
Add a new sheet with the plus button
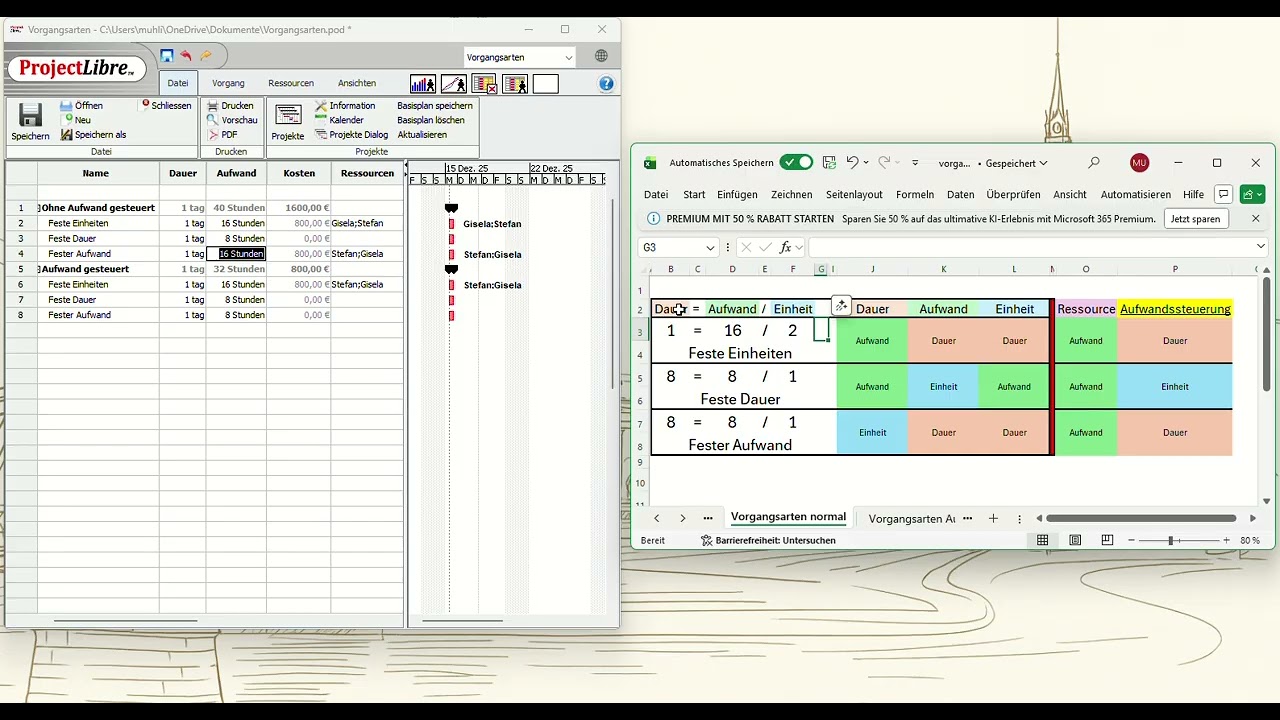tap(993, 518)
